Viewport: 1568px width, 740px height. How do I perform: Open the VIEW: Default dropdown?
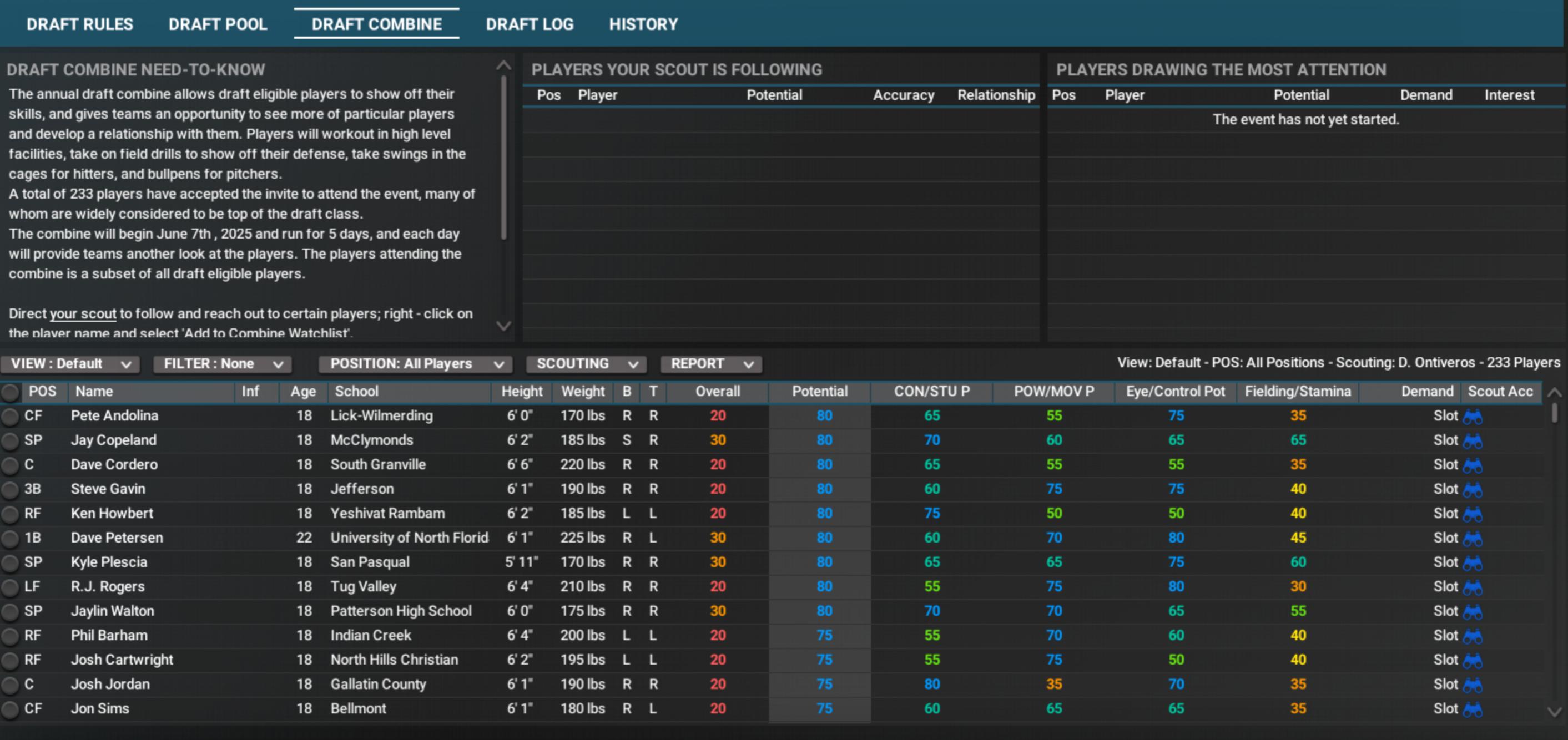pos(70,364)
